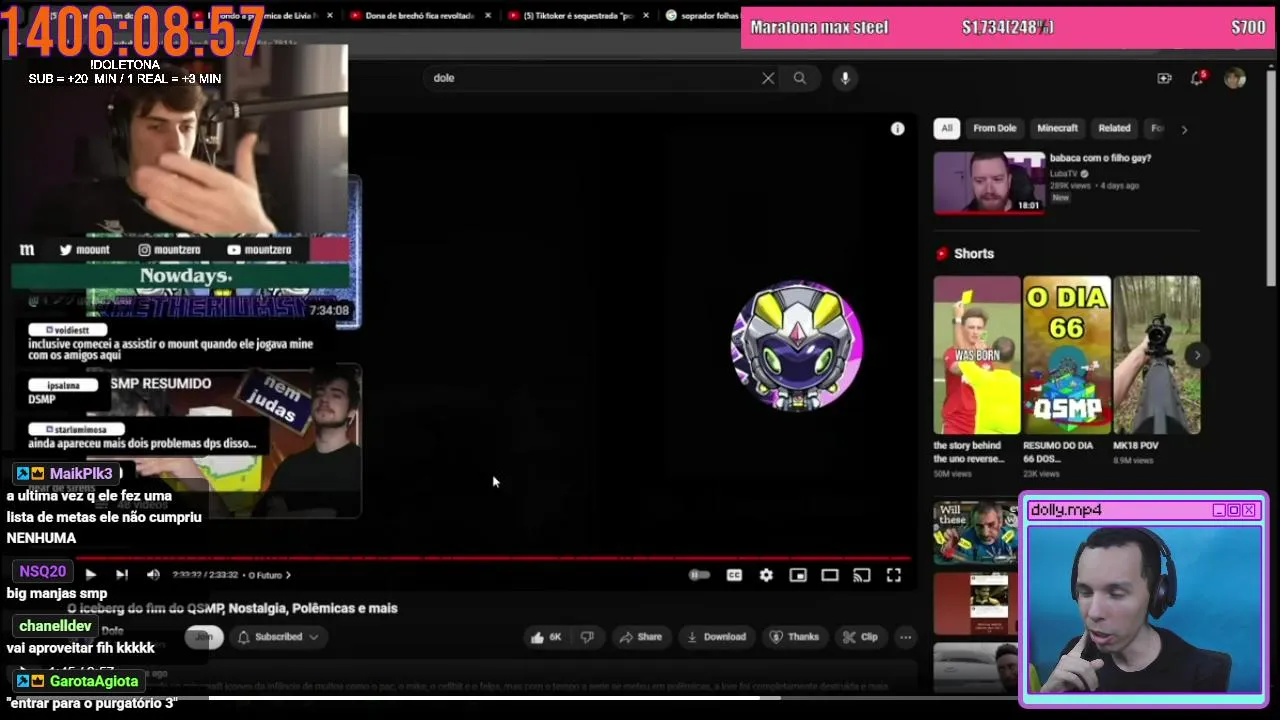Click the Instagram 'mountzero' overlay handle

click(x=169, y=250)
